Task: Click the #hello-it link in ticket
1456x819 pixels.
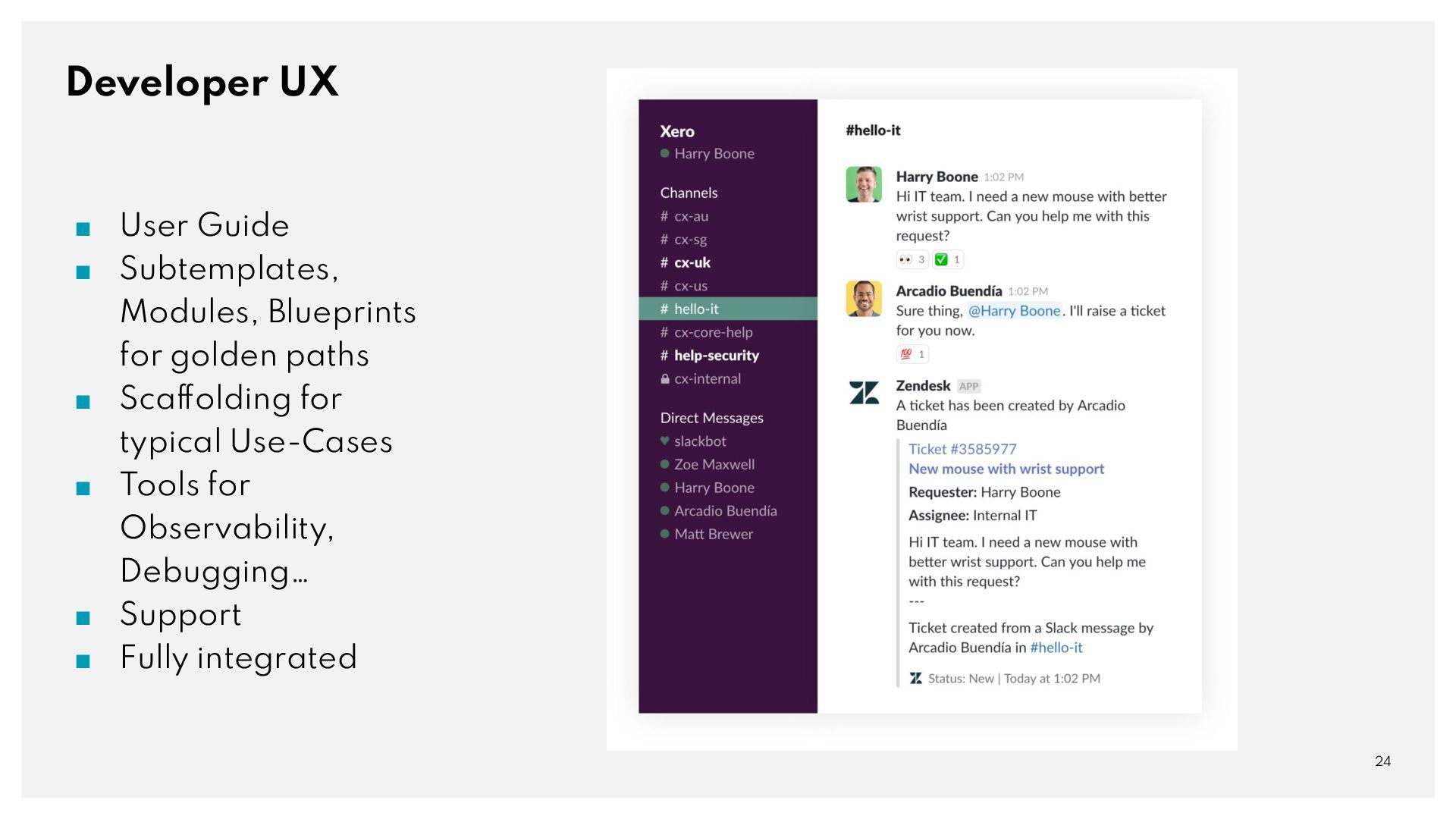Action: [x=1056, y=648]
